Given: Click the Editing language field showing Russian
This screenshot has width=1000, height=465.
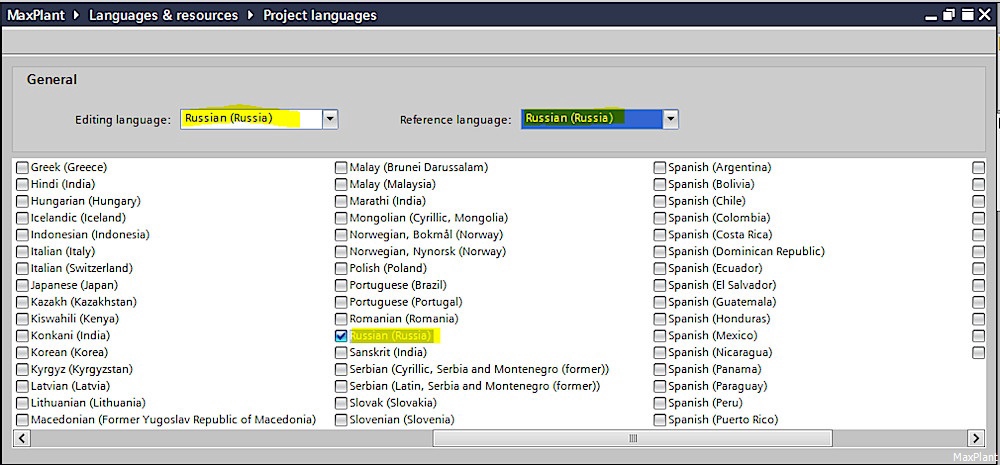Looking at the screenshot, I should [x=251, y=119].
